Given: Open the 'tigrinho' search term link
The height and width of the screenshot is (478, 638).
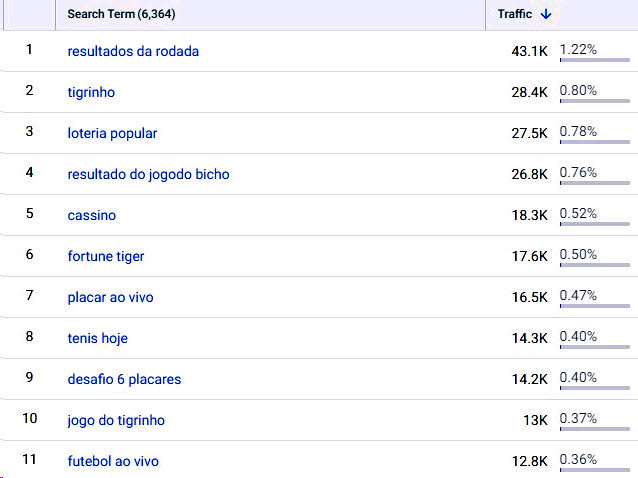Looking at the screenshot, I should (91, 92).
